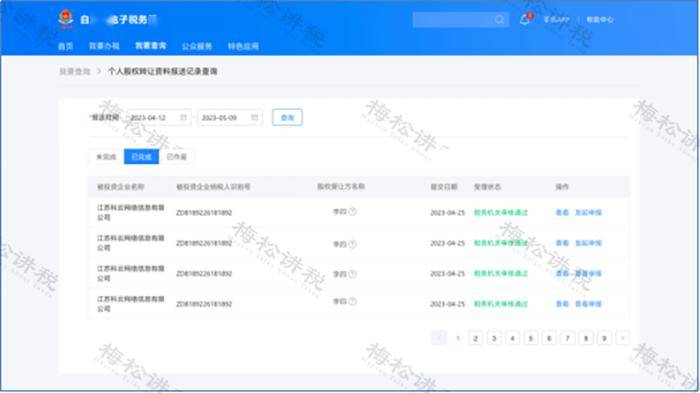This screenshot has height=393, width=700.
Task: Go to page 8 in pagination
Action: pos(586,338)
